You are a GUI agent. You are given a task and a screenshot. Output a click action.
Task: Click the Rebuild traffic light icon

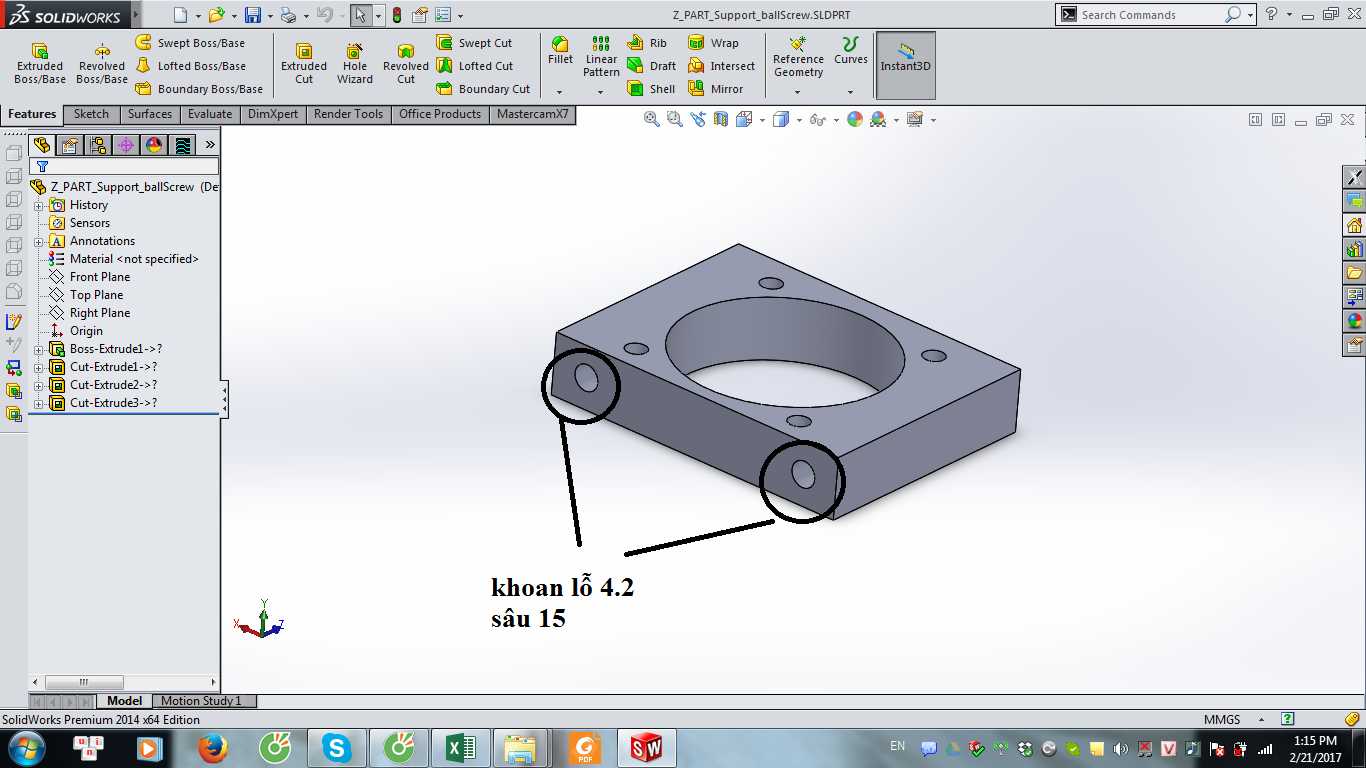(397, 15)
